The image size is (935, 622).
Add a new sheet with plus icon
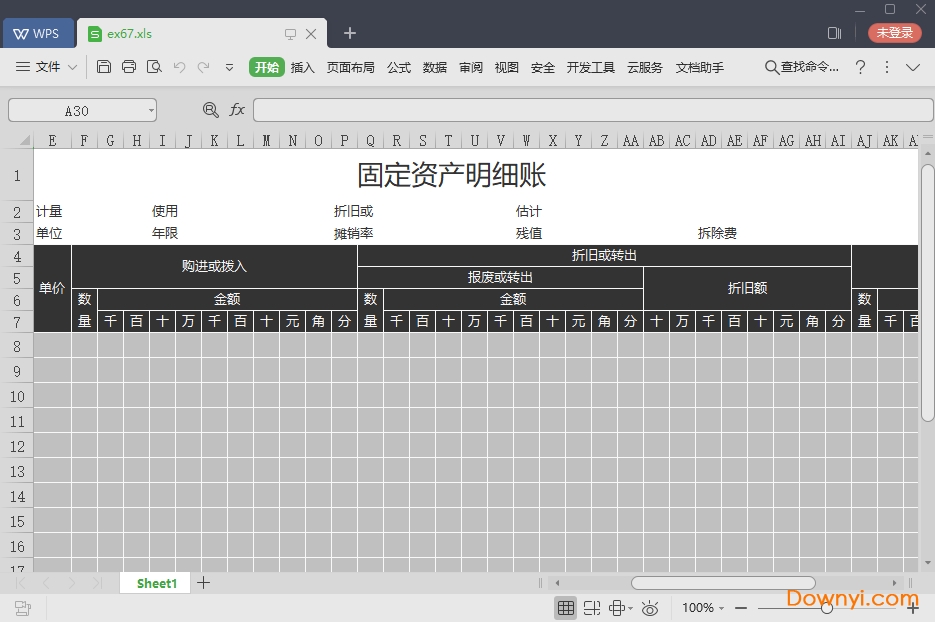(x=204, y=583)
